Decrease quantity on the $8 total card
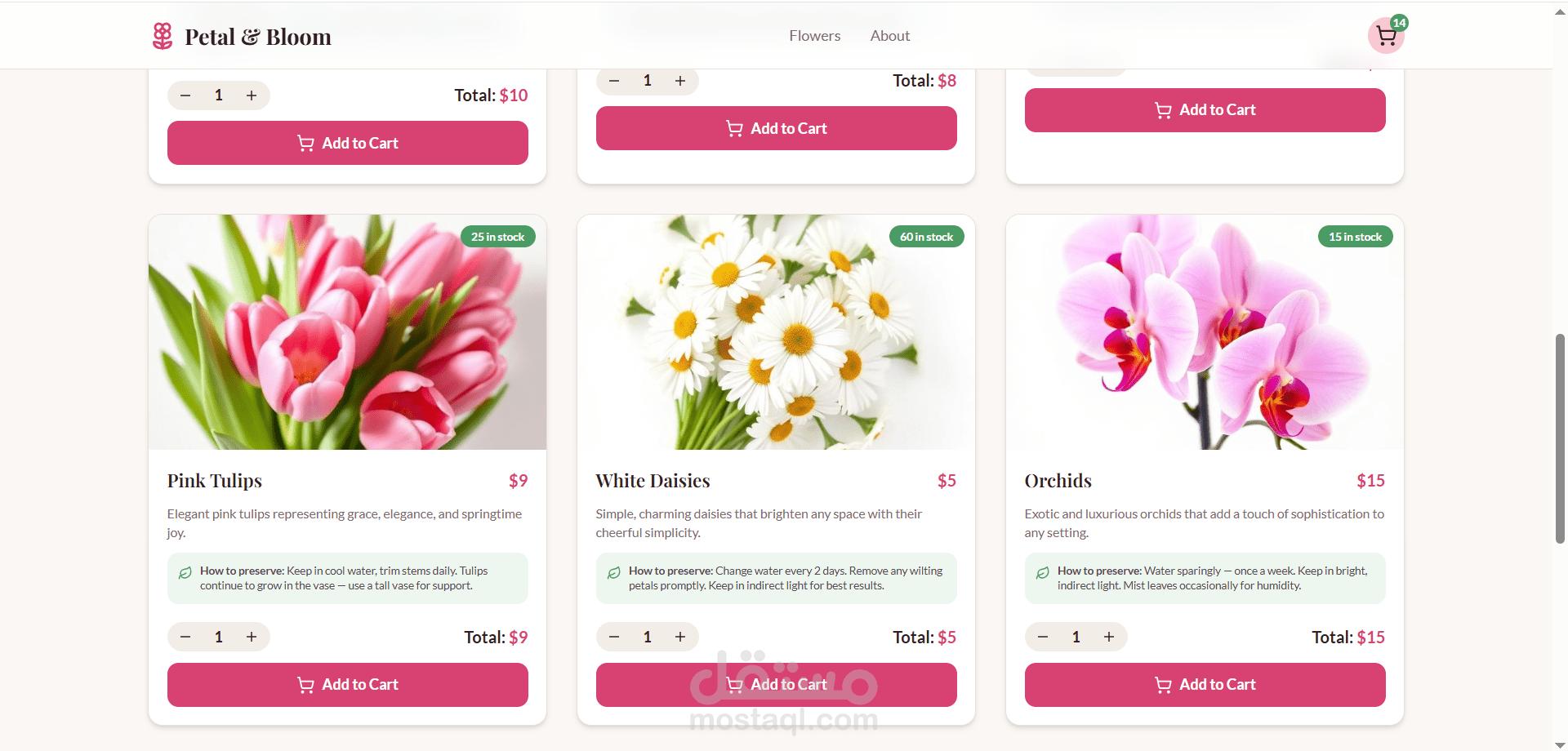This screenshot has width=1568, height=751. 614,81
